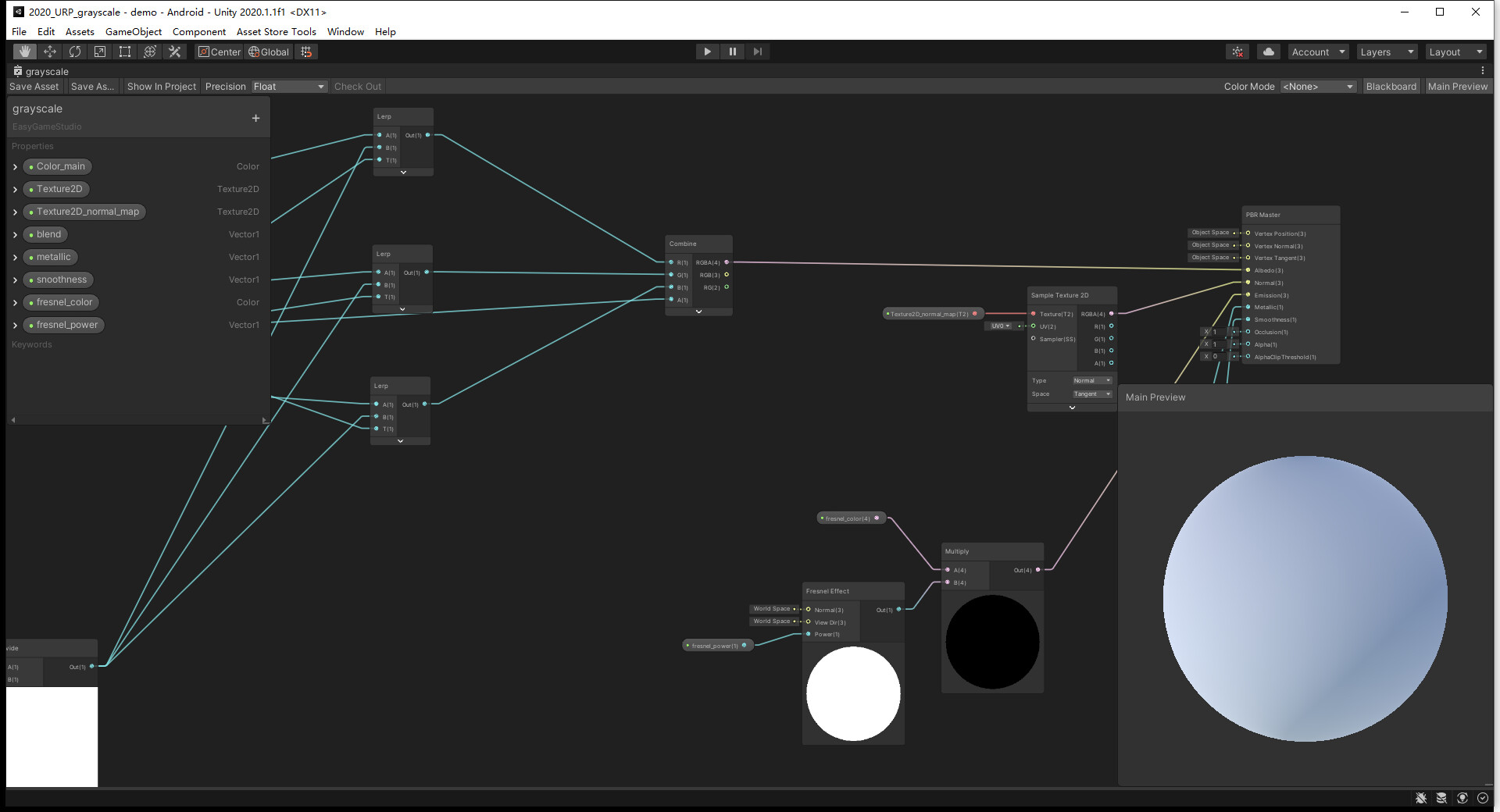This screenshot has height=812, width=1500.
Task: Select the Move tool
Action: point(49,51)
